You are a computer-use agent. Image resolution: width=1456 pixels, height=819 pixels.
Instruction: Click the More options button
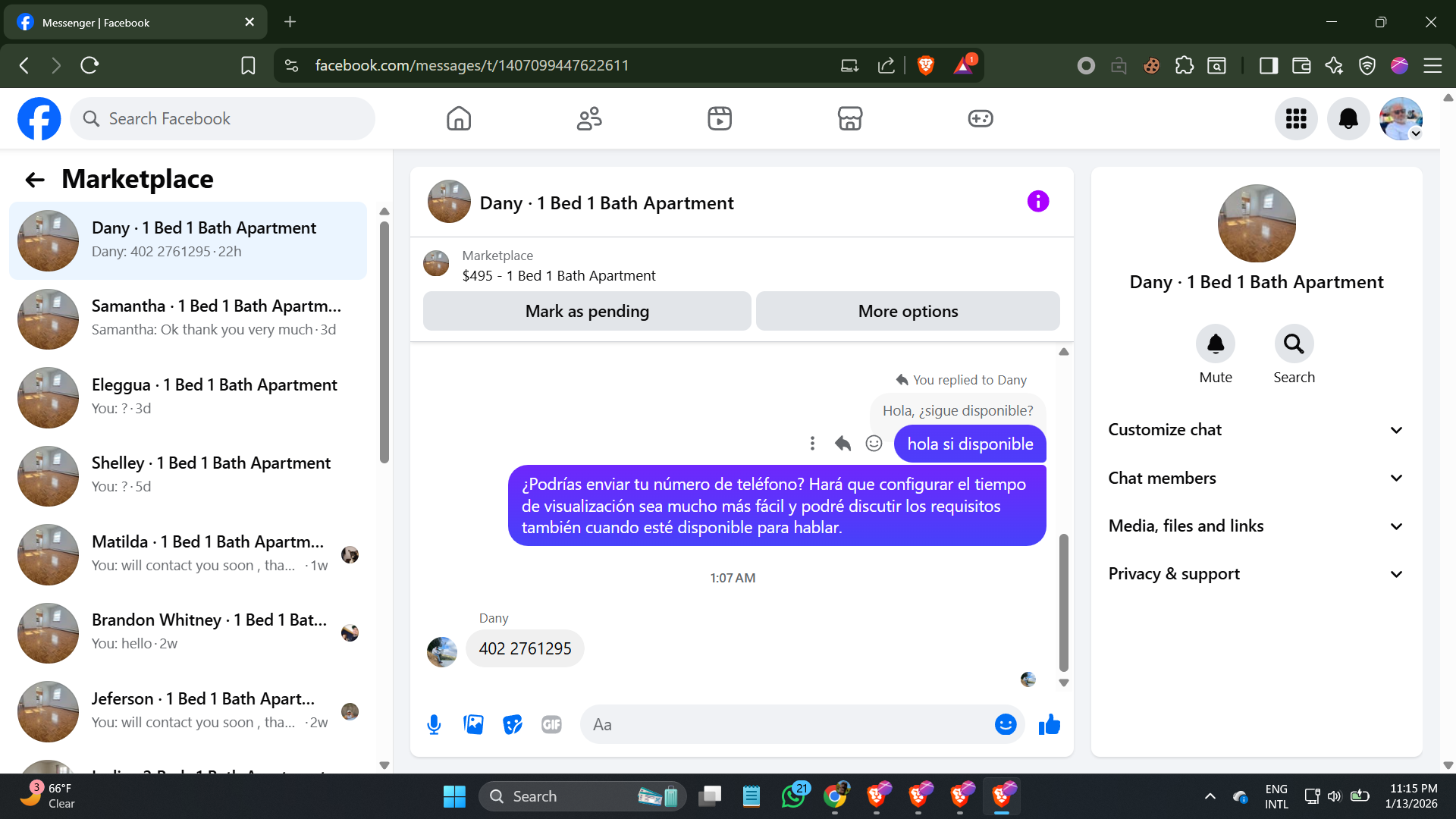pyautogui.click(x=908, y=311)
